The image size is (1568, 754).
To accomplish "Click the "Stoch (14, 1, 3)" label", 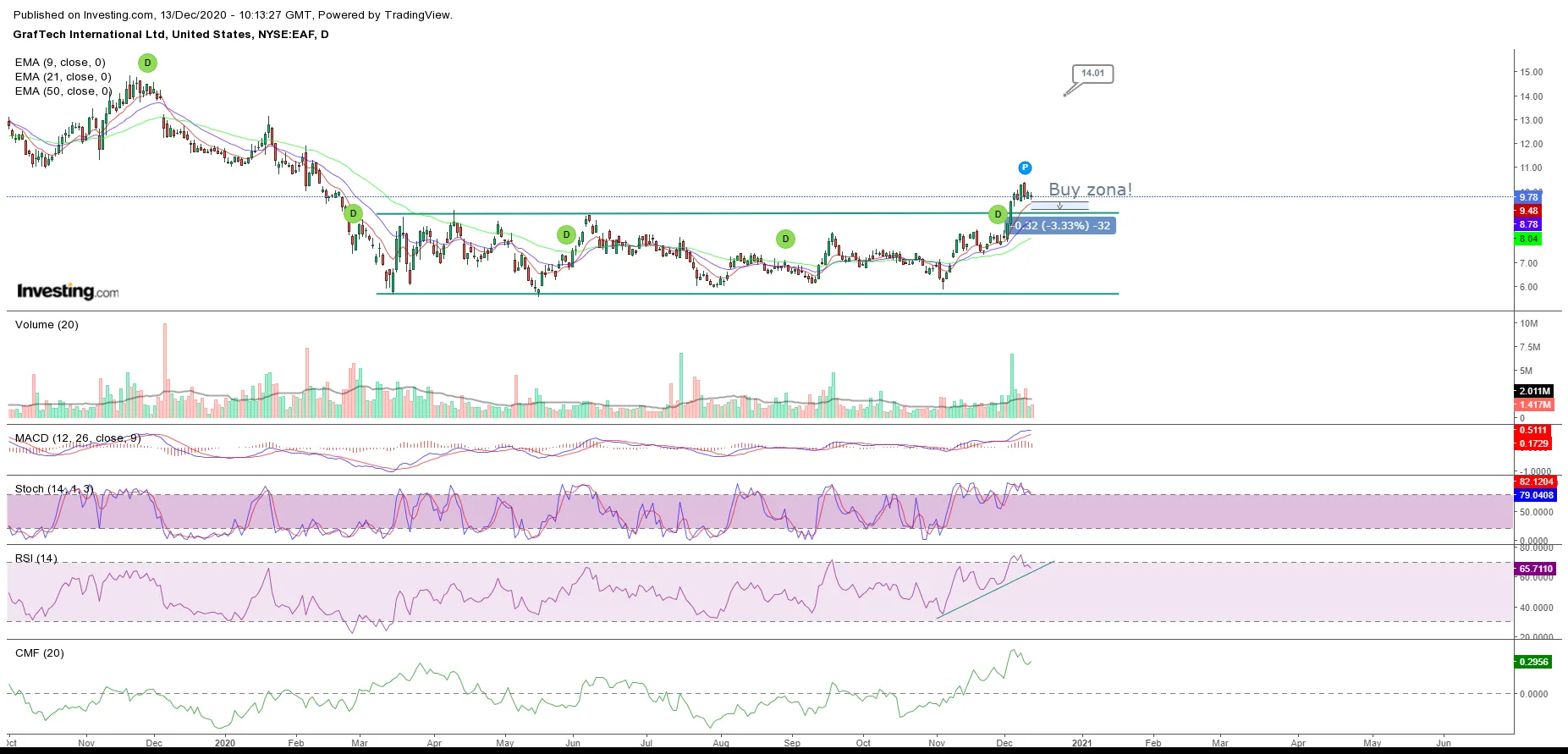I will click(x=54, y=489).
